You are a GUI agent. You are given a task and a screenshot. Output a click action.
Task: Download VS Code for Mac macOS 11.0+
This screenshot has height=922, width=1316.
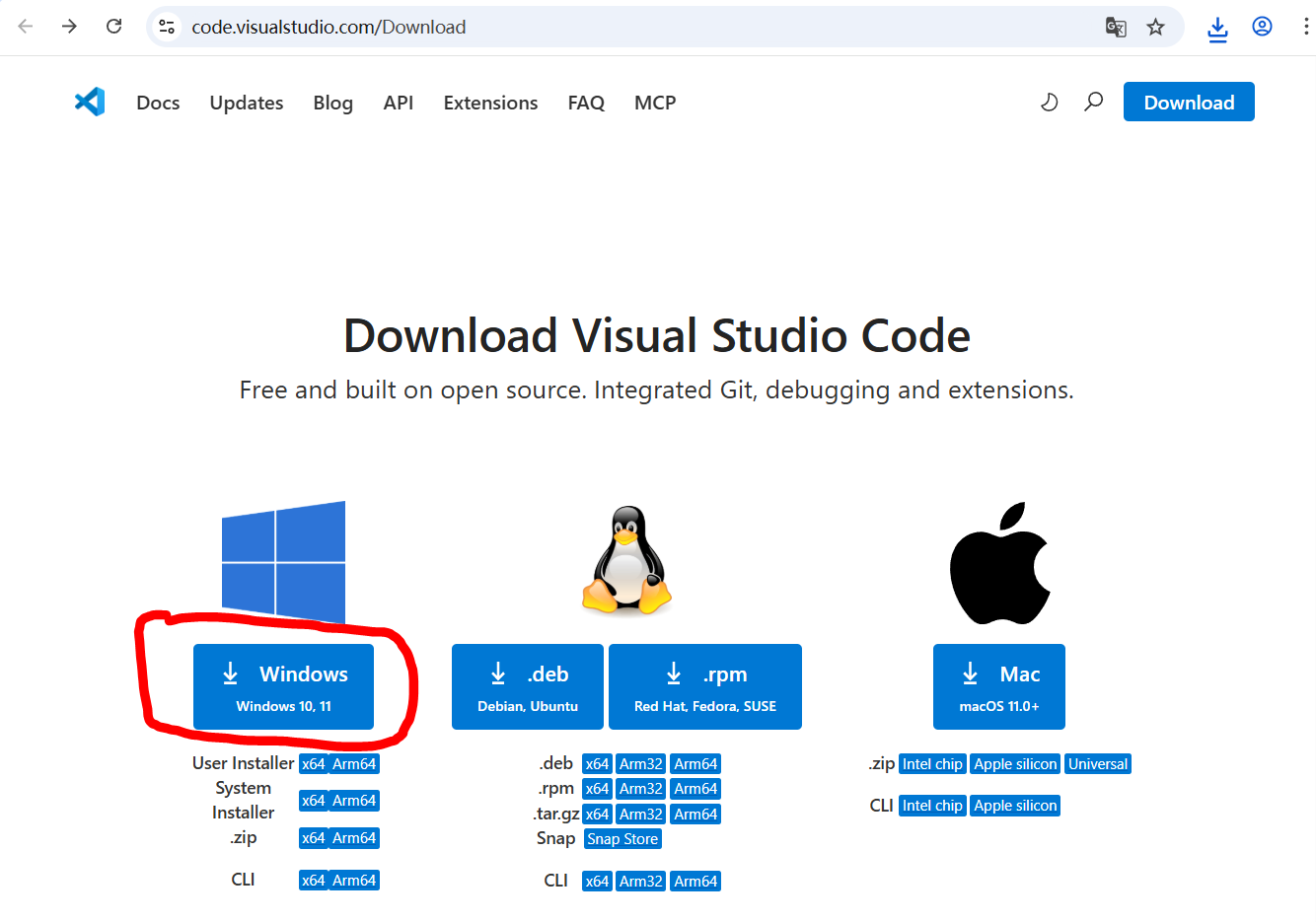click(x=999, y=687)
